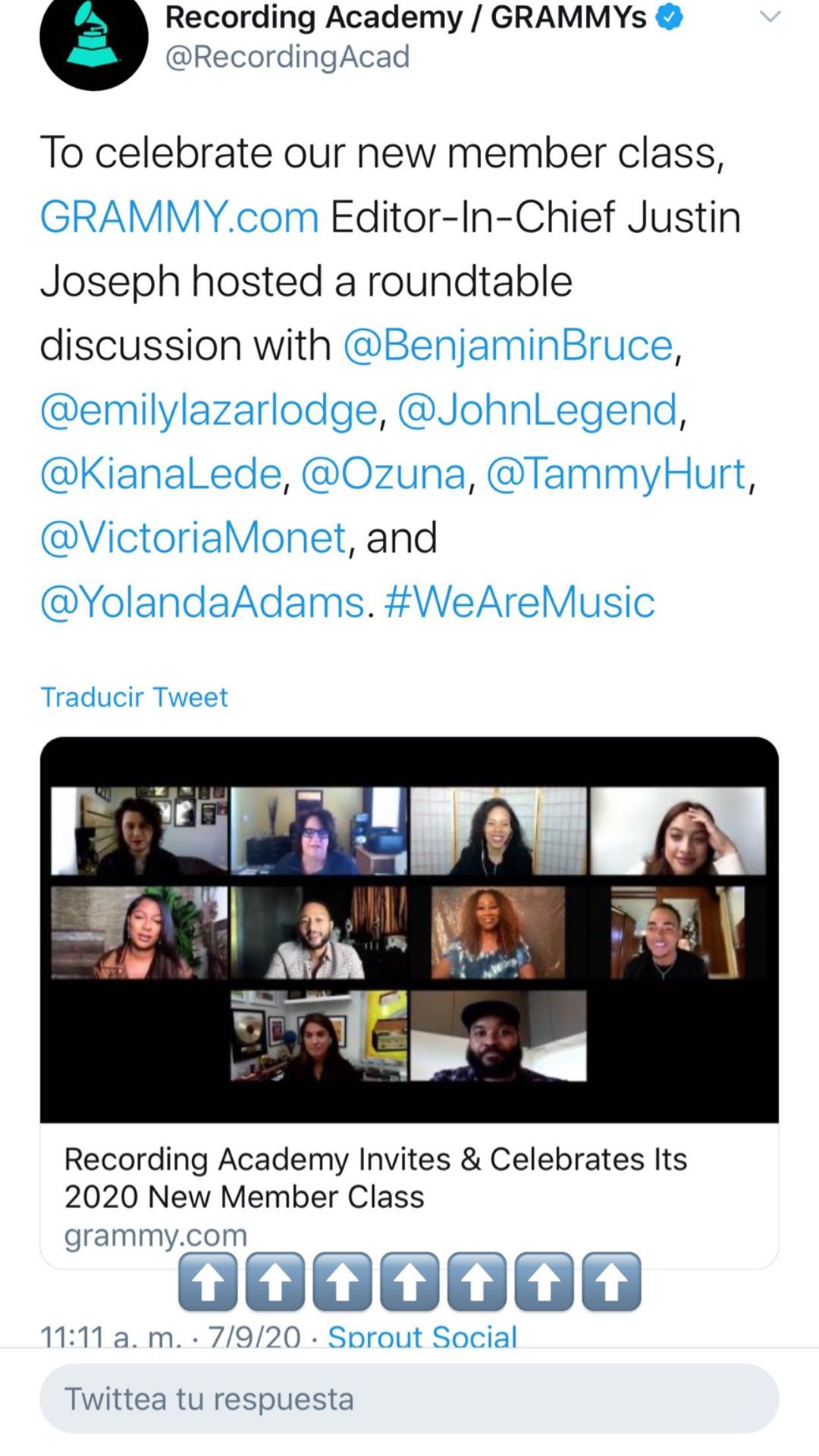Open the Sprout Social source link
The height and width of the screenshot is (1456, 819).
[422, 1336]
